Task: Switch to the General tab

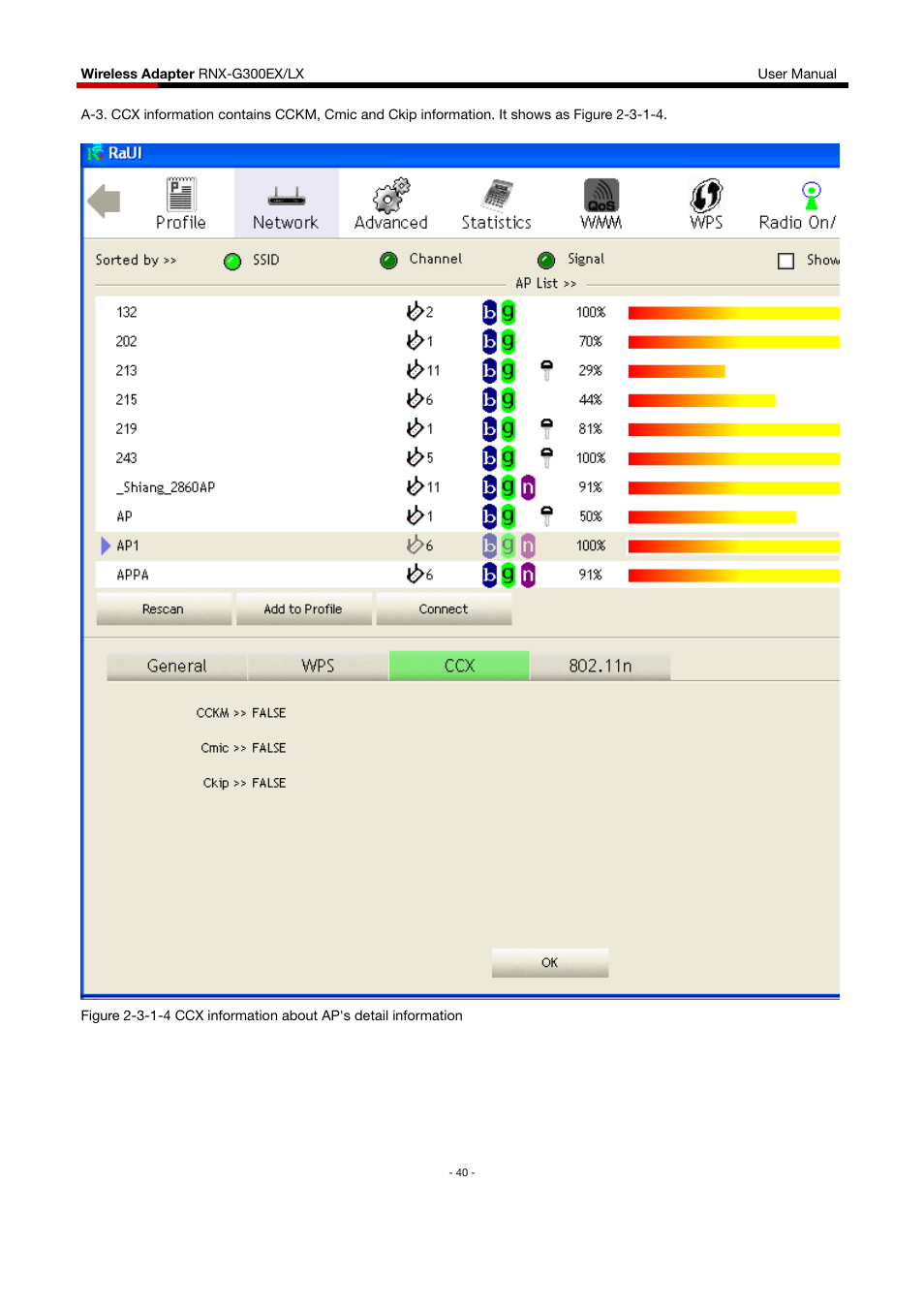Action: coord(177,666)
